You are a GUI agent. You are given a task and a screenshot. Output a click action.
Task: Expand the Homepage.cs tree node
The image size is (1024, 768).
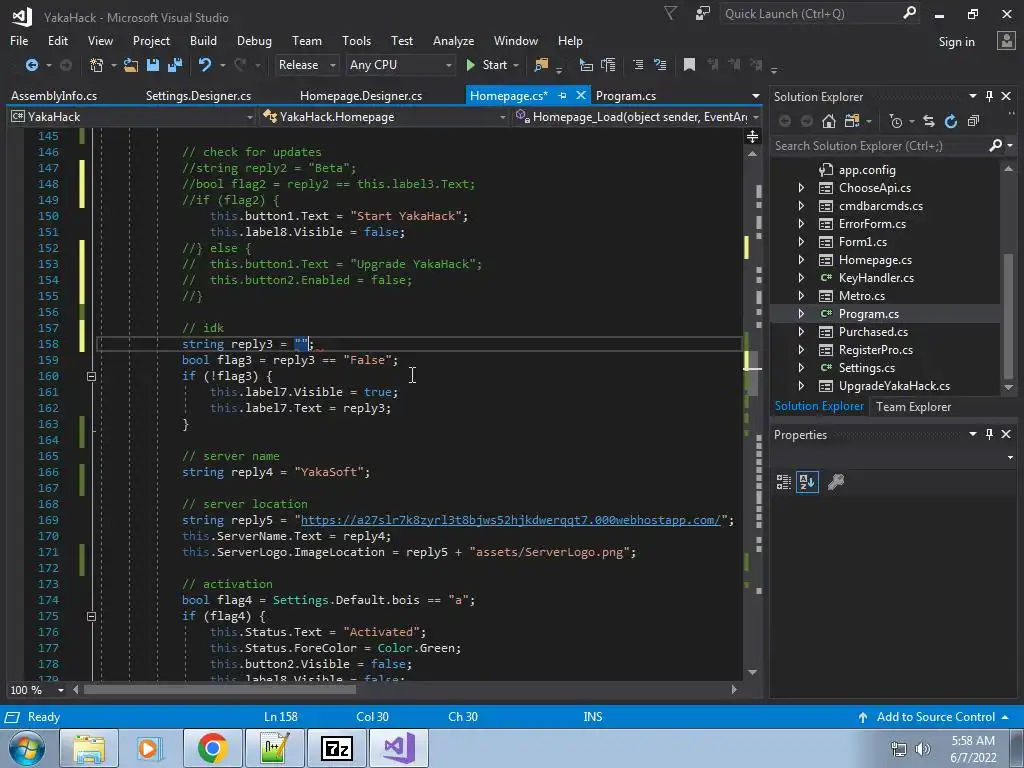(801, 260)
